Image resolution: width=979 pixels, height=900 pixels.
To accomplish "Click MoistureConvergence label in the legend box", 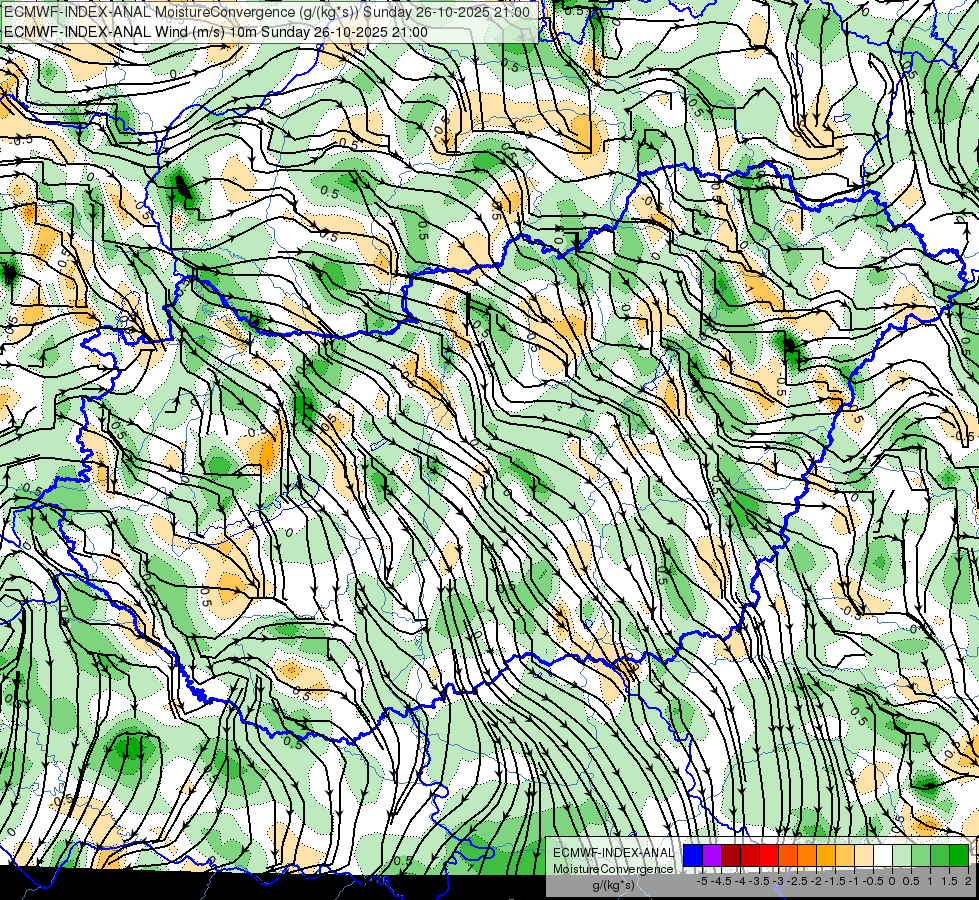I will pos(613,869).
